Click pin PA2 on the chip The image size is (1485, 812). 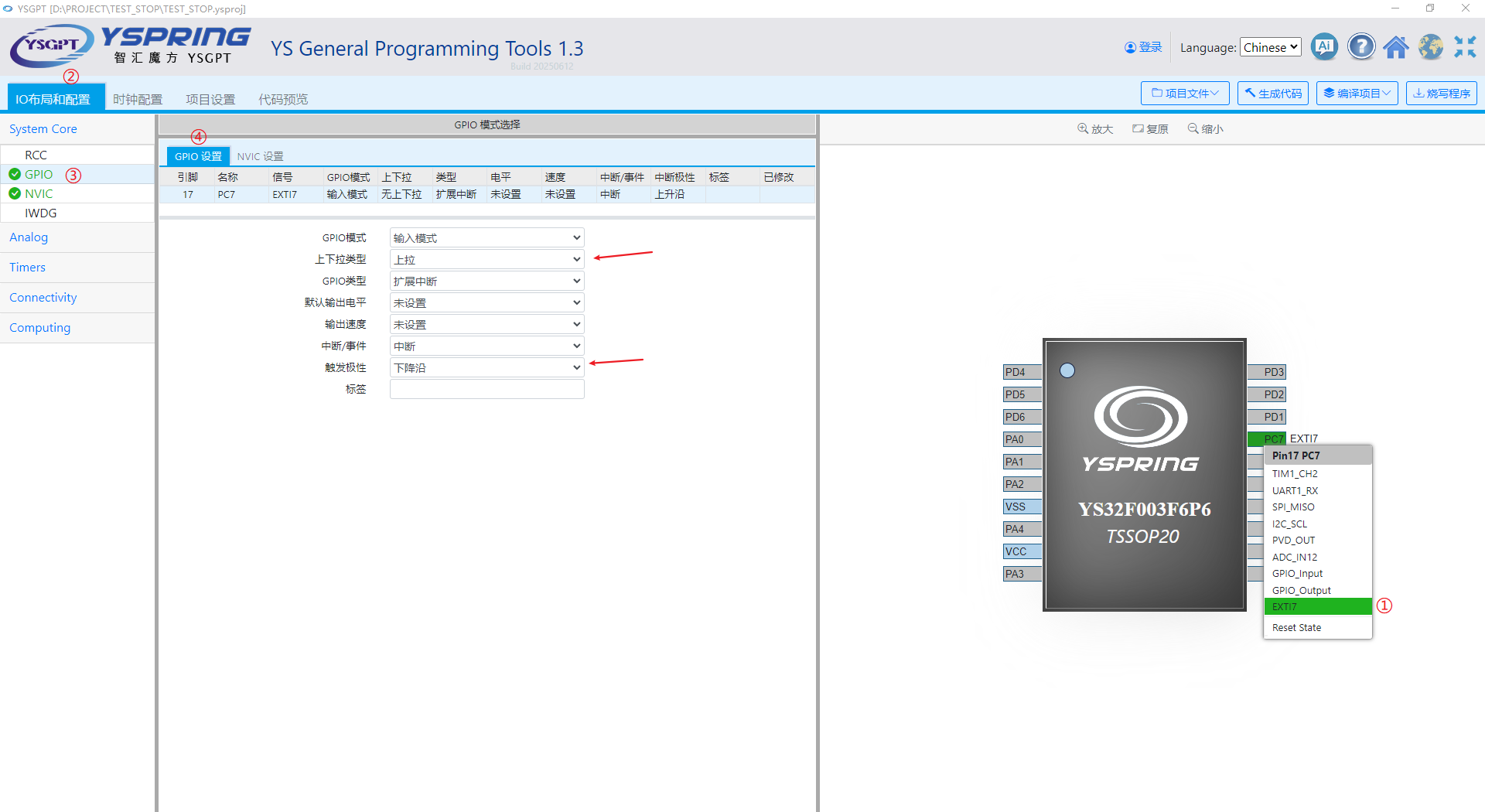(1022, 484)
